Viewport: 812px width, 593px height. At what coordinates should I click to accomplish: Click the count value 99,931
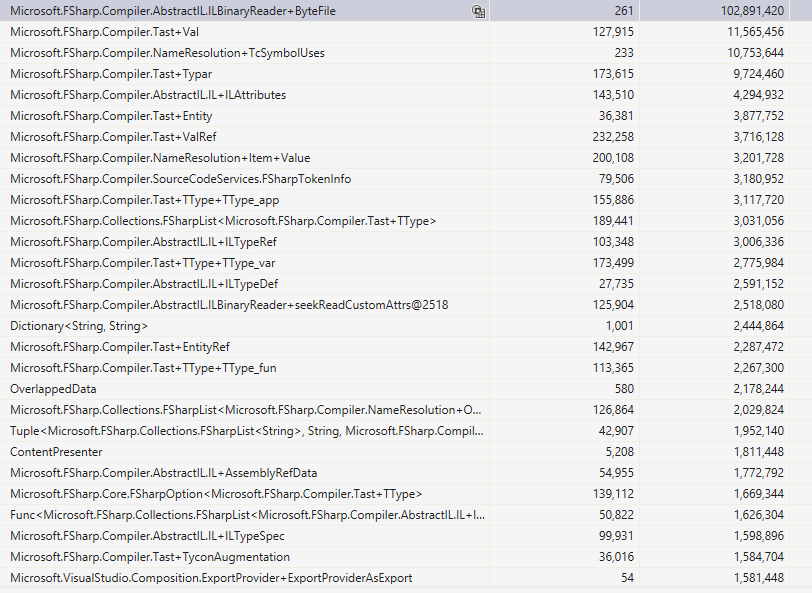pos(616,536)
